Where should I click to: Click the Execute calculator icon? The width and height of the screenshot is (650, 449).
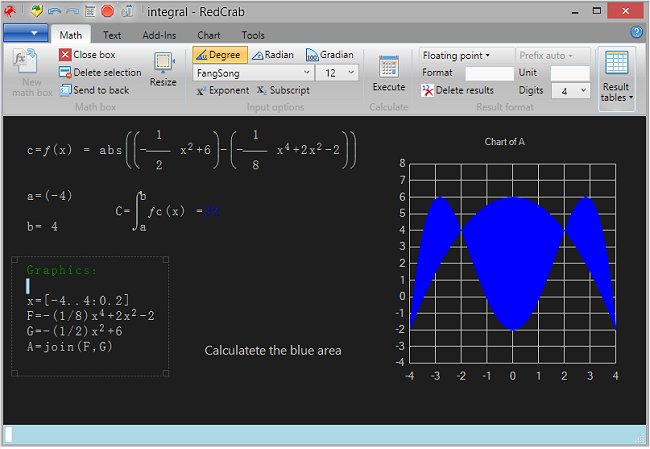(389, 67)
